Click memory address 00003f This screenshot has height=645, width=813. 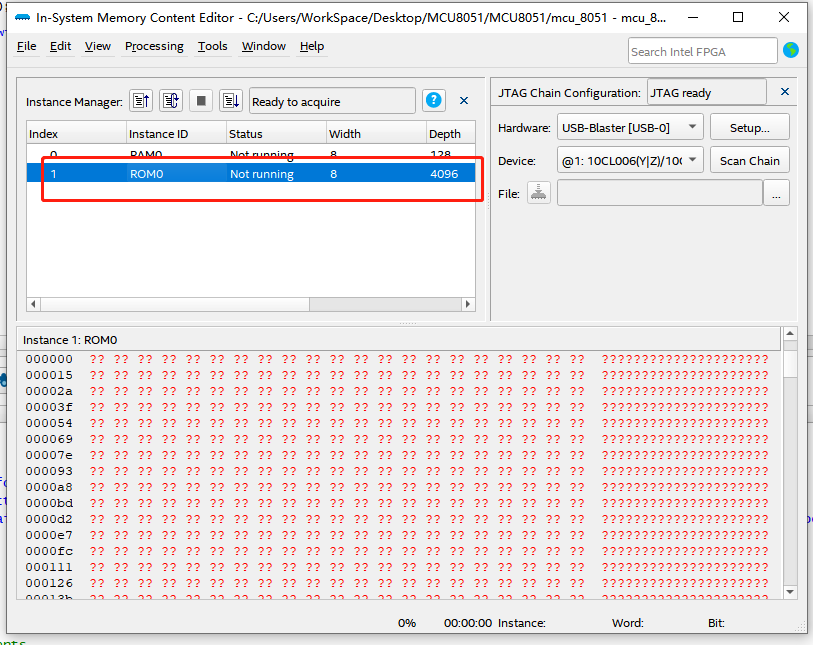49,407
